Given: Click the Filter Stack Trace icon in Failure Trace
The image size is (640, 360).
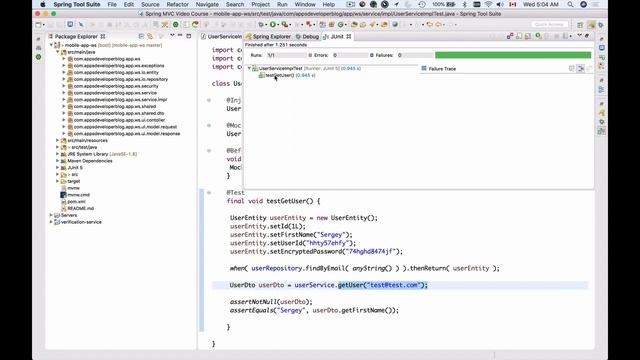Looking at the screenshot, I should coord(580,69).
